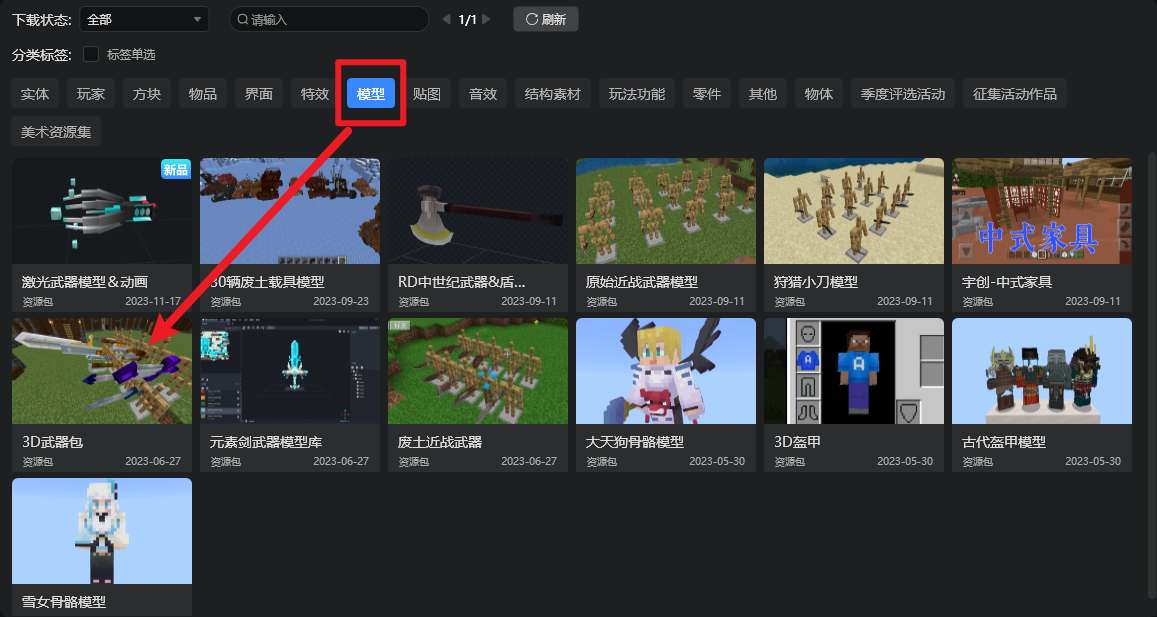Open the 狩猎小刀模型 thumbnail

tap(854, 211)
